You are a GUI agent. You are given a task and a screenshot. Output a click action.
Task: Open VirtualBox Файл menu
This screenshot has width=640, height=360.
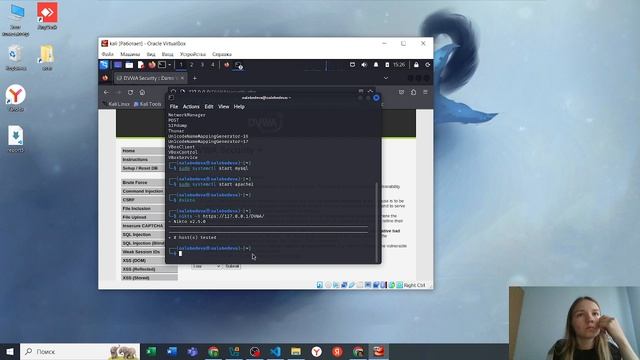pyautogui.click(x=108, y=54)
